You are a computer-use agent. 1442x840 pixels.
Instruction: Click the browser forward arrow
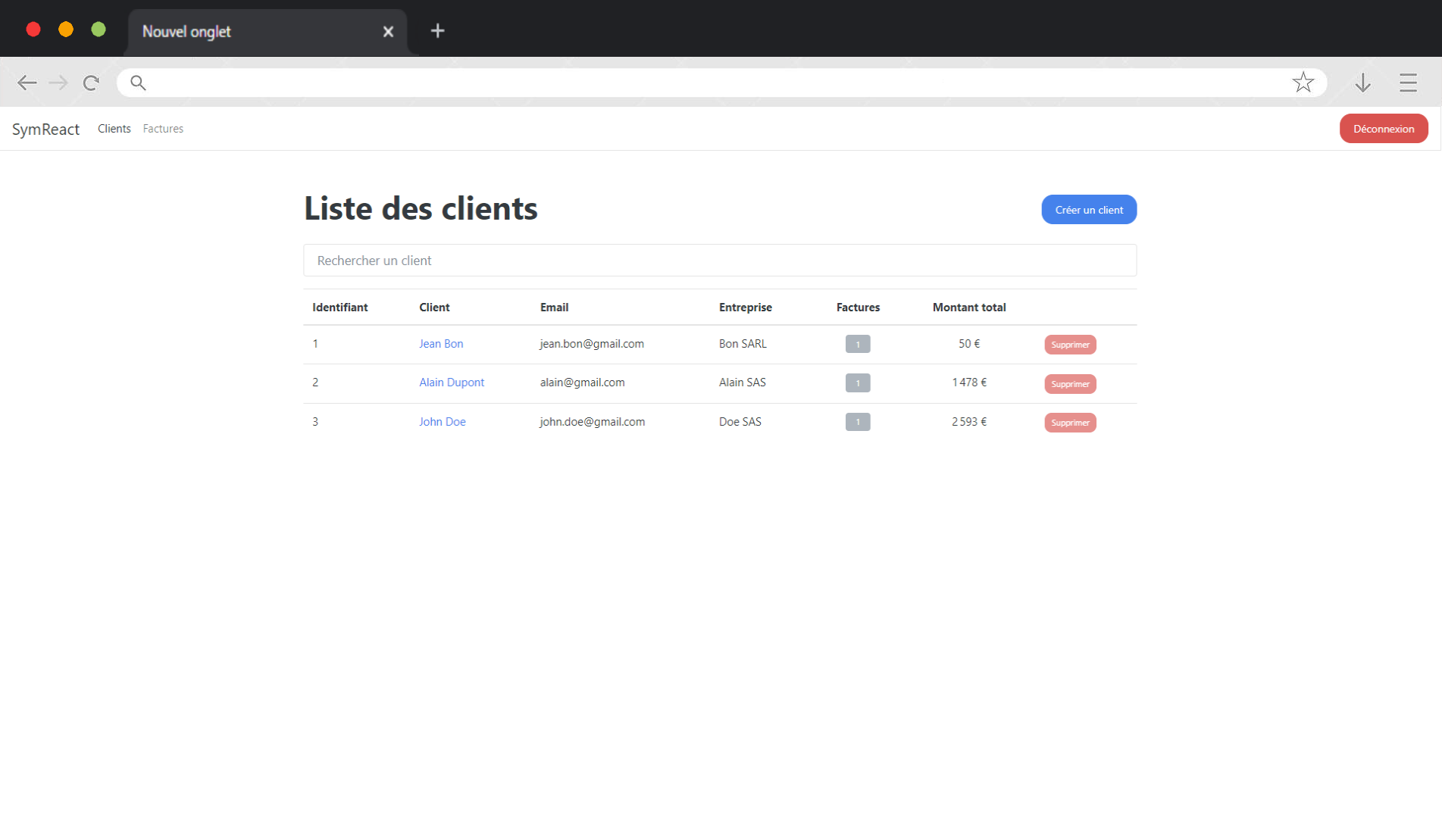pos(58,83)
